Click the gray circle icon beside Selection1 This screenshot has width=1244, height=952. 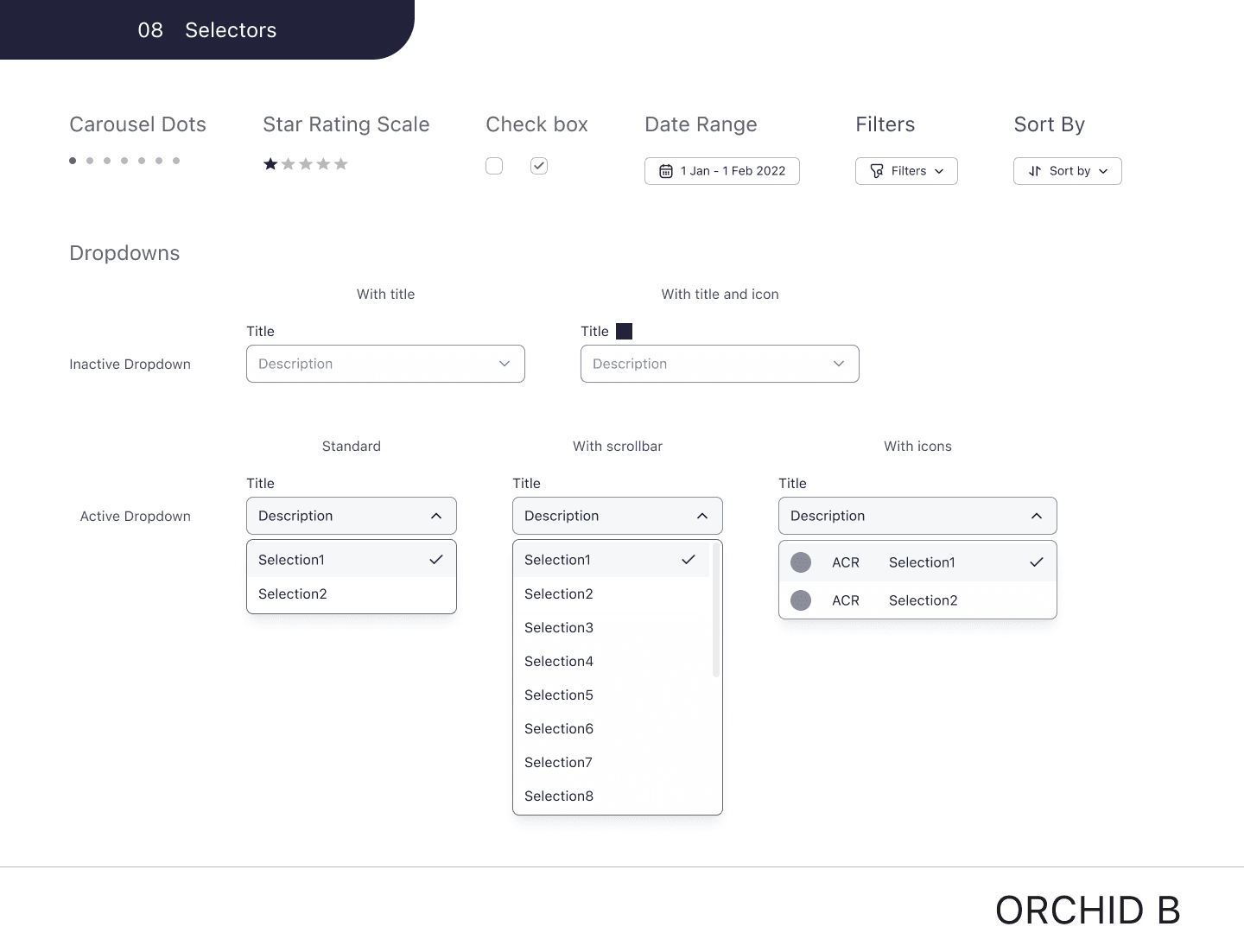click(801, 562)
